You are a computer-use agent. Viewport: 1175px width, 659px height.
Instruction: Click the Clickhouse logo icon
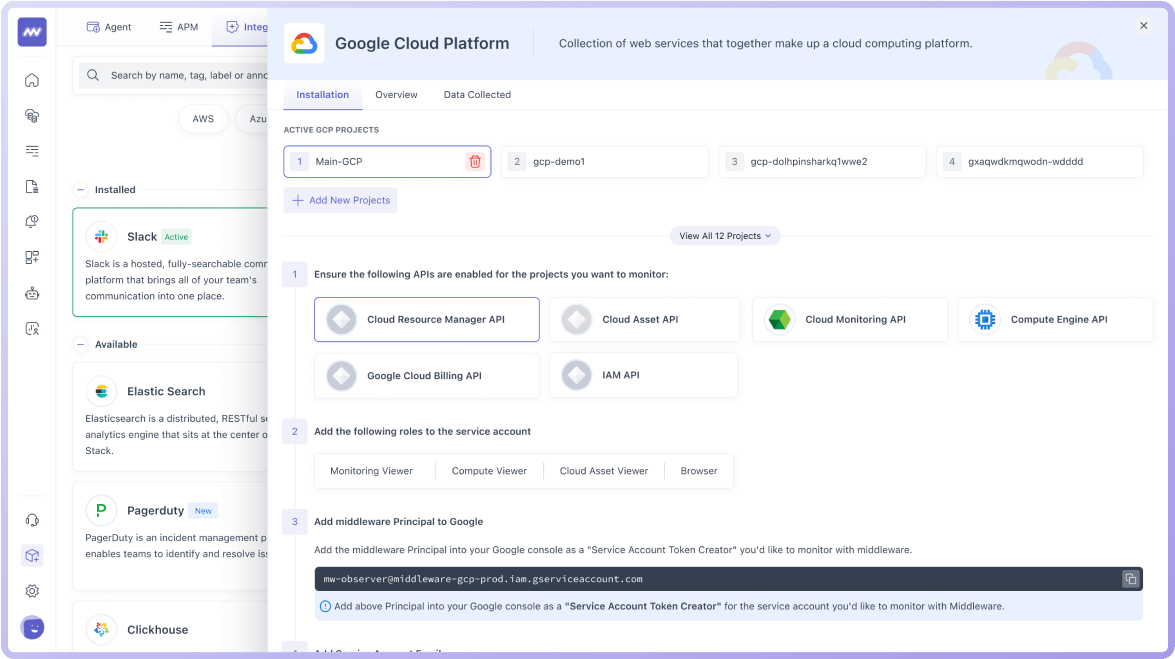click(x=101, y=630)
